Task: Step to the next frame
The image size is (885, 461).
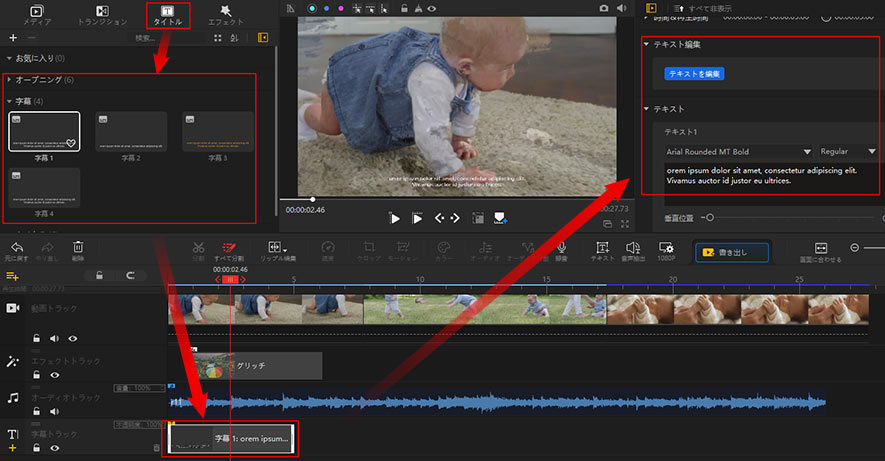Action: pos(455,218)
